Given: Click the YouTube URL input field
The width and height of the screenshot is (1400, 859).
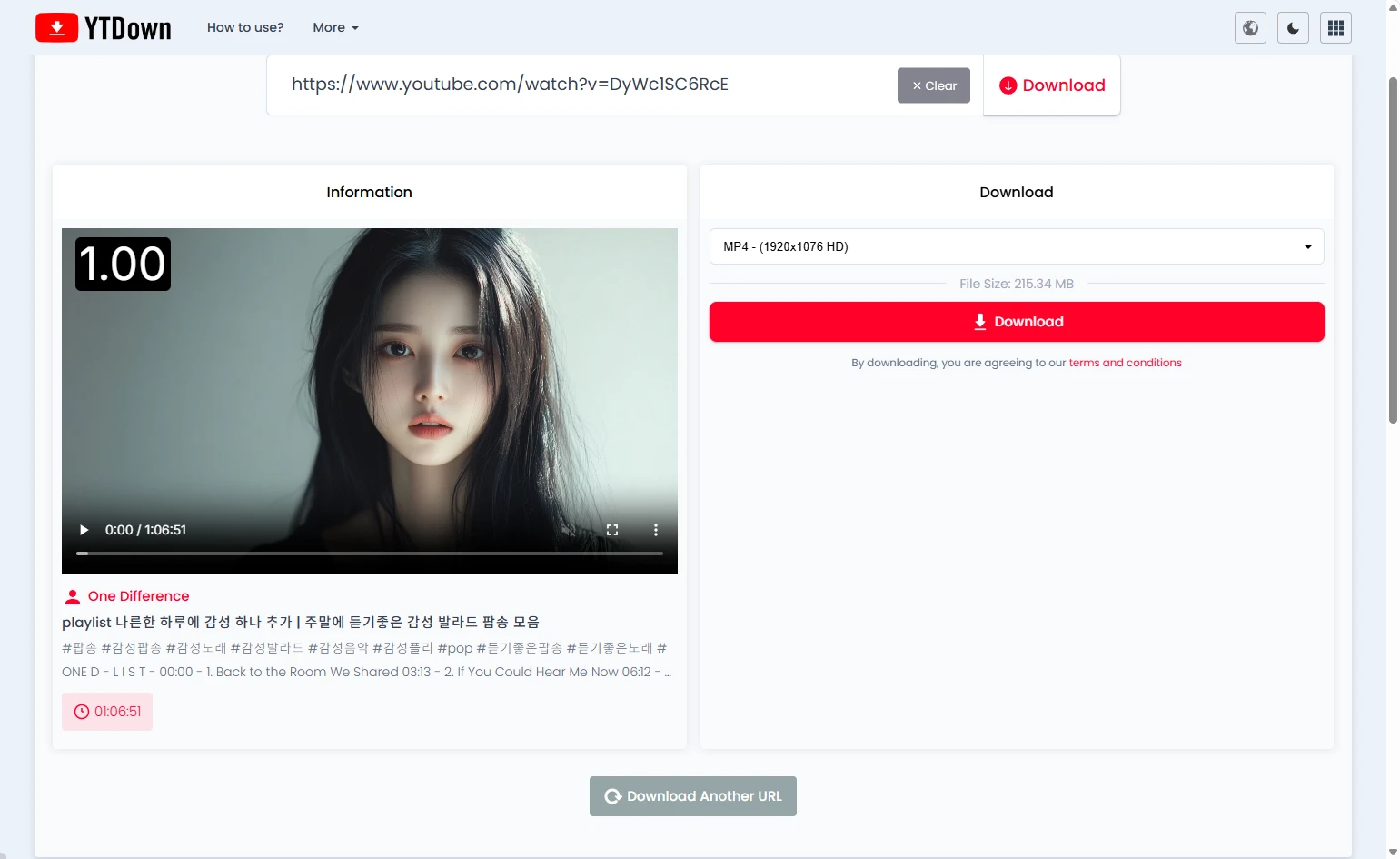Looking at the screenshot, I should 581,85.
